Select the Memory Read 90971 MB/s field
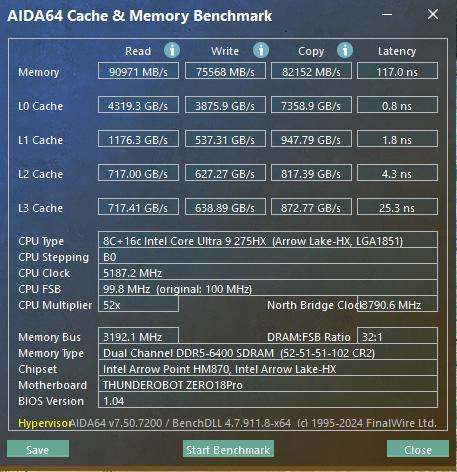This screenshot has height=472, width=457. pos(138,71)
